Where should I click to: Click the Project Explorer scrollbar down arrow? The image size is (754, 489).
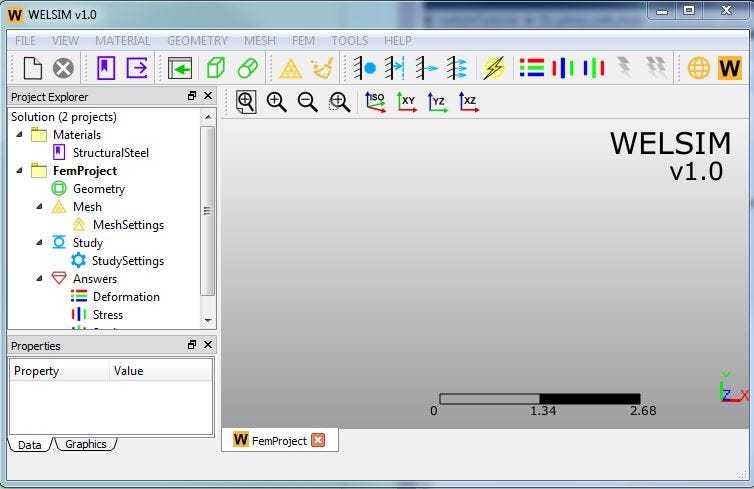pos(208,320)
